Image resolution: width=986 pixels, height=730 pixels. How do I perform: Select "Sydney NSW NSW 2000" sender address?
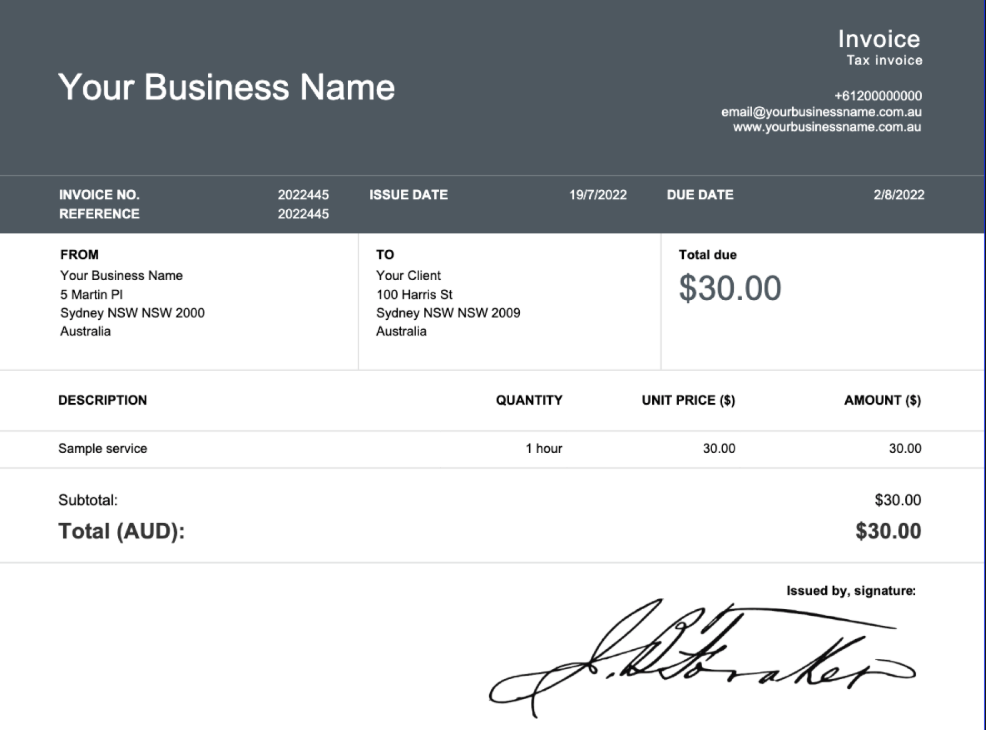tap(133, 312)
